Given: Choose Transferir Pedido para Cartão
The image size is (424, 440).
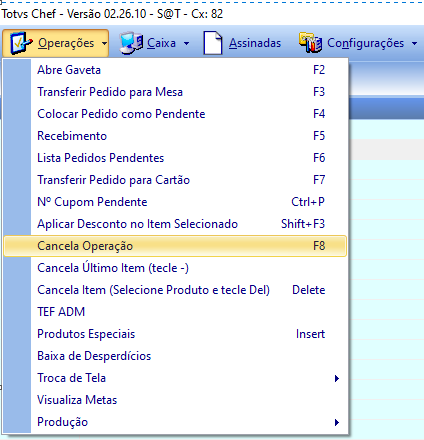Looking at the screenshot, I should pos(175,180).
